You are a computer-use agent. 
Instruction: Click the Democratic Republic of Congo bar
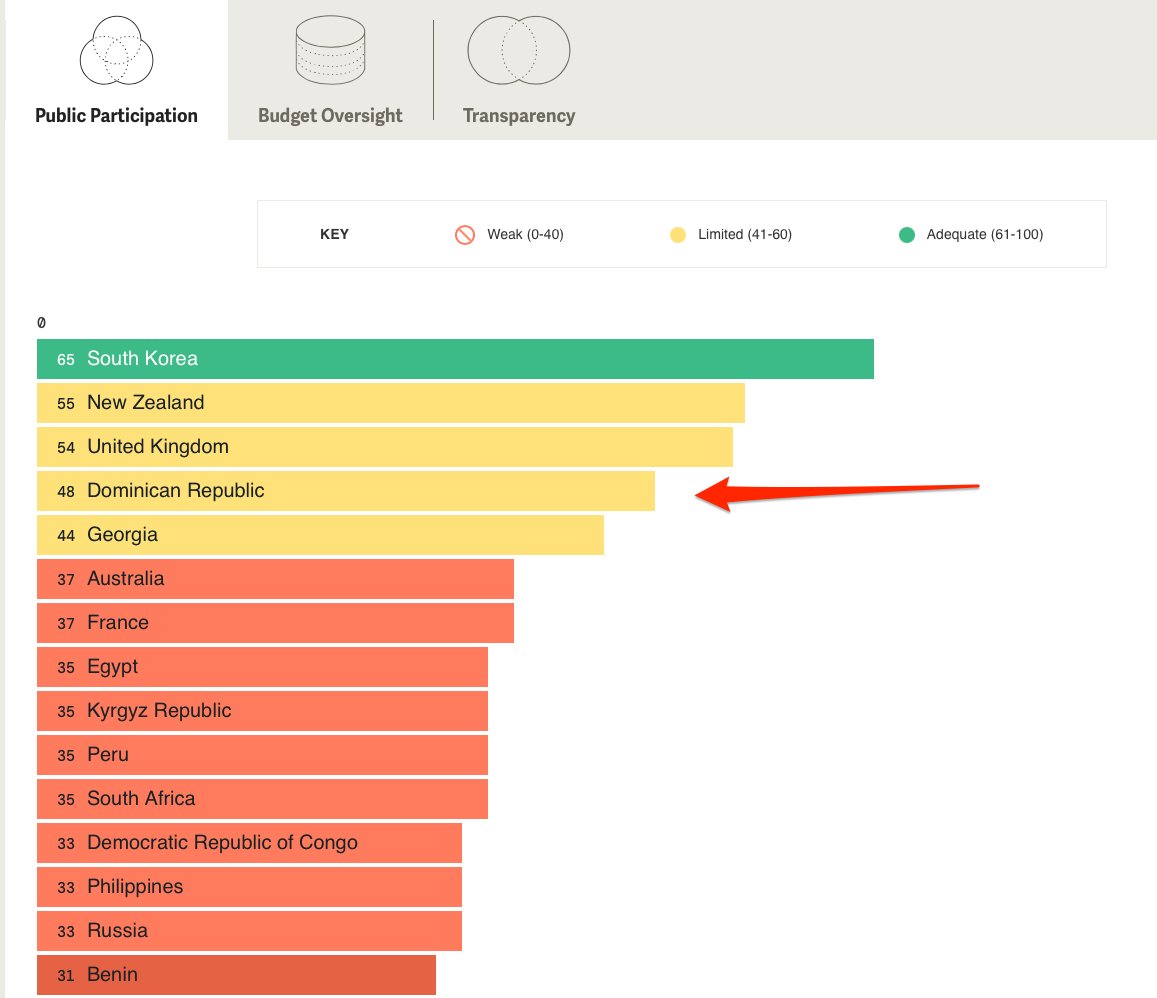pyautogui.click(x=249, y=843)
